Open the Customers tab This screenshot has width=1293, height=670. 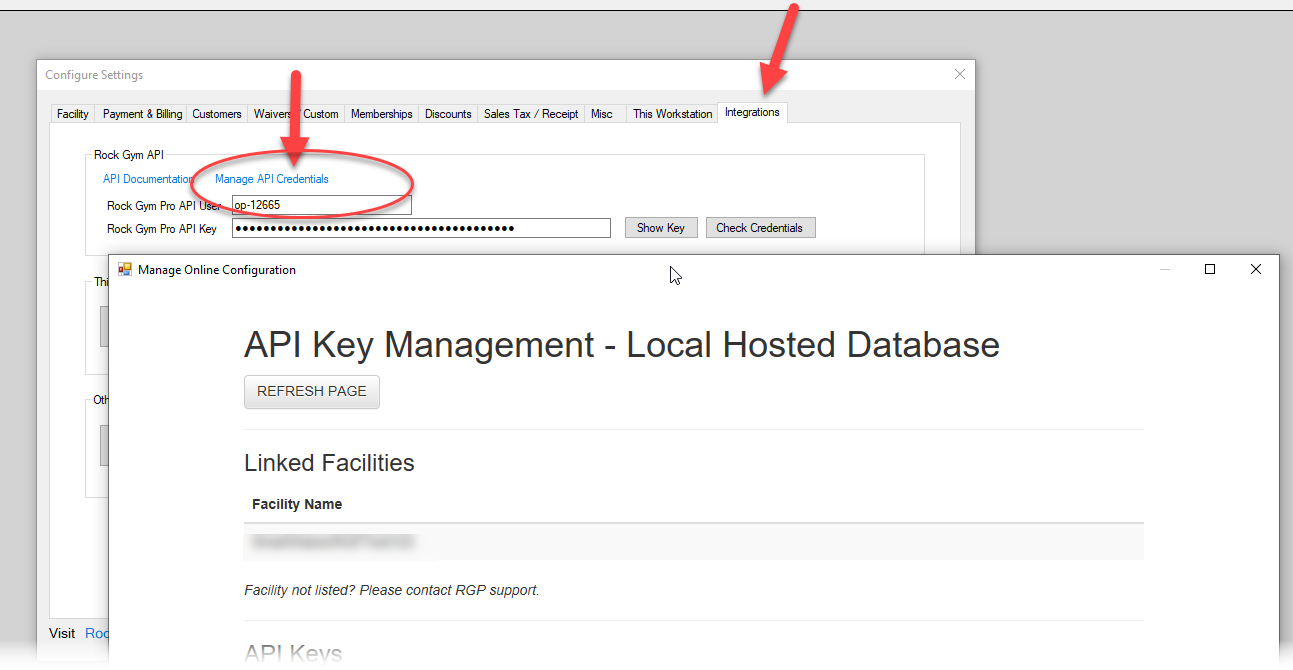(217, 114)
